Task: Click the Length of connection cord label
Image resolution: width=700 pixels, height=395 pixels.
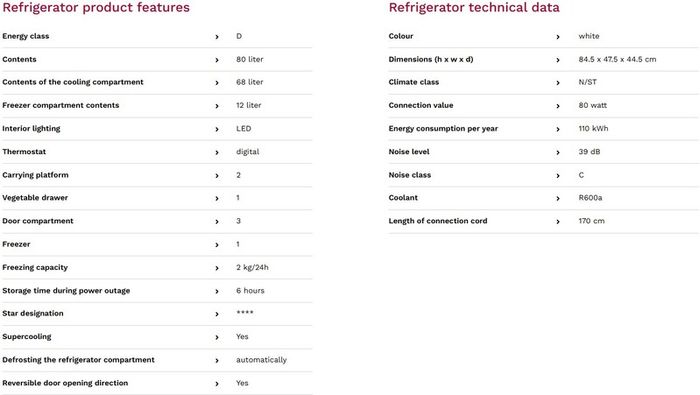Action: [x=438, y=221]
